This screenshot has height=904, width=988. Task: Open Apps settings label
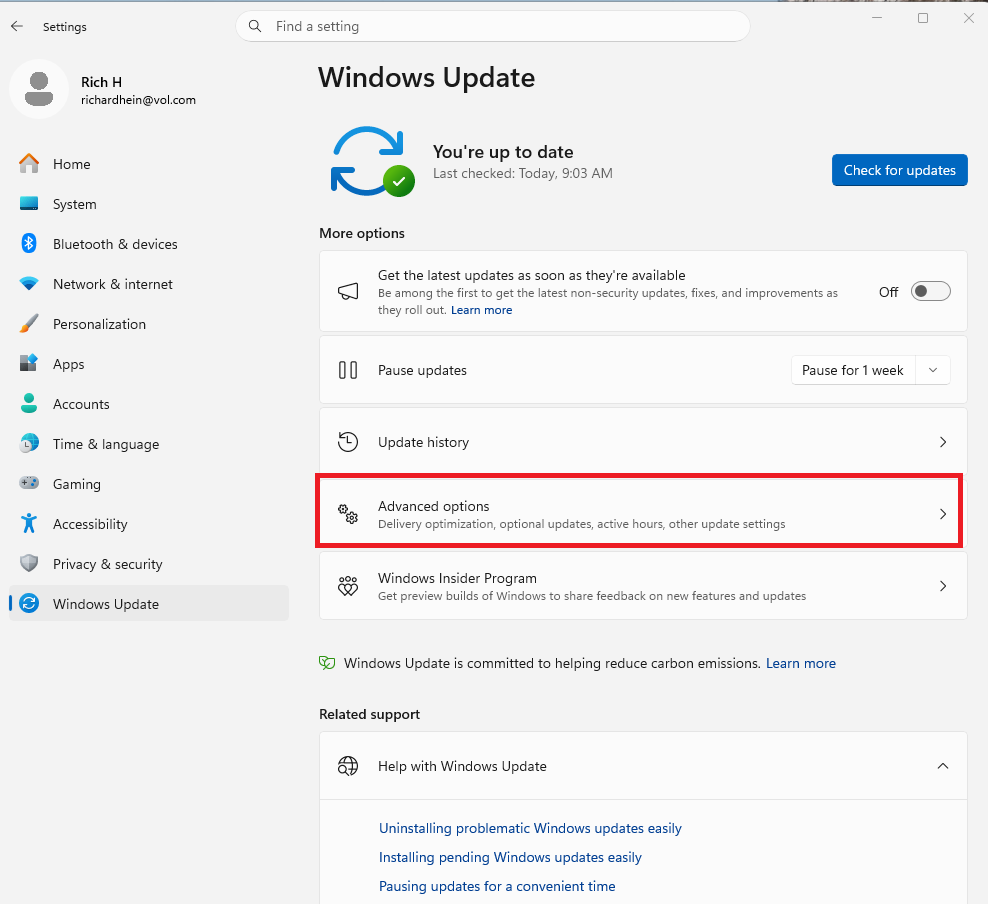[69, 364]
